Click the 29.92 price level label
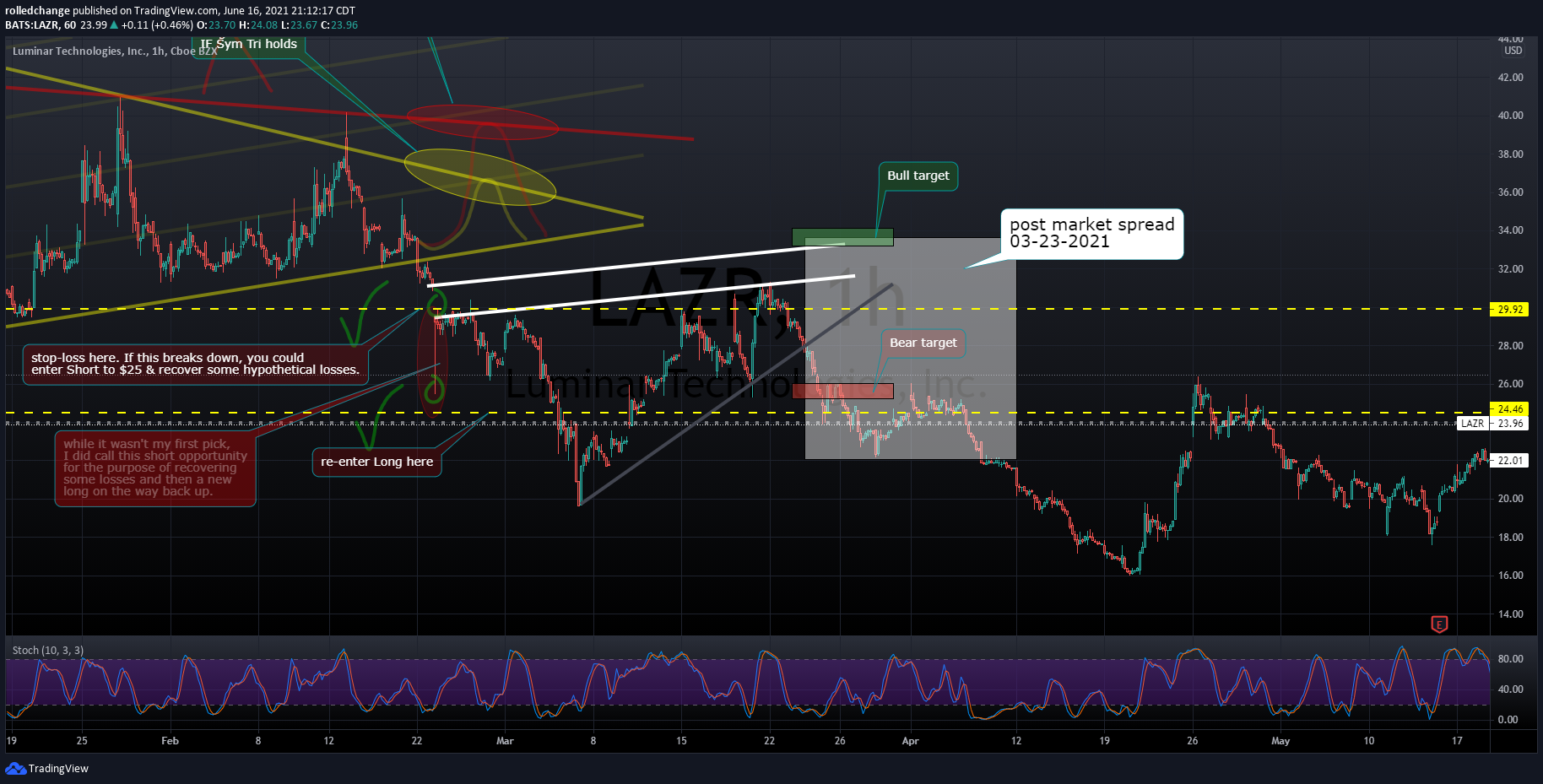This screenshot has width=1543, height=784. point(1509,309)
